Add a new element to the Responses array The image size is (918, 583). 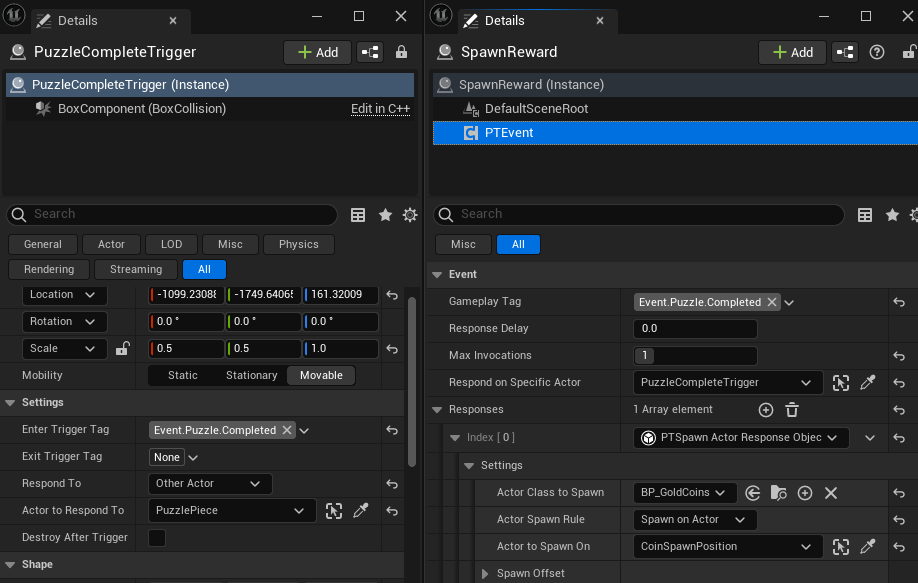click(764, 410)
